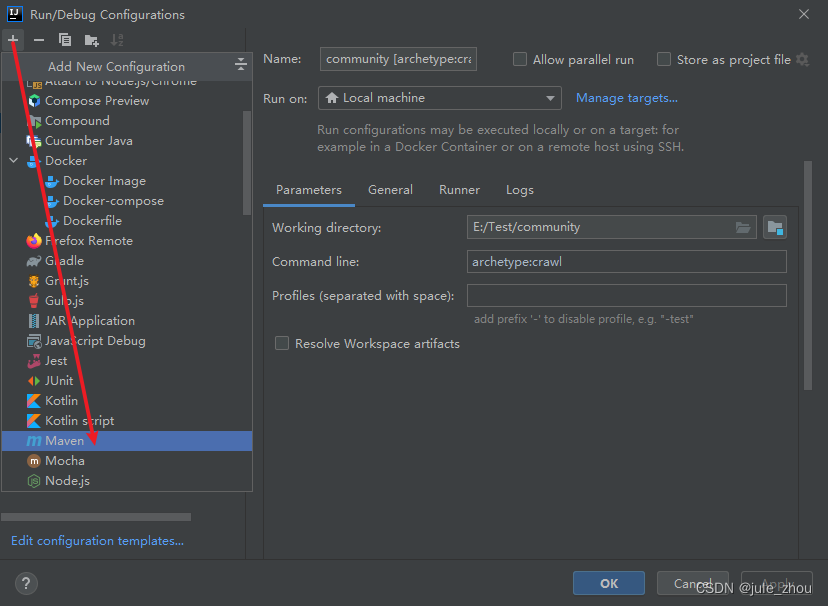
Task: Toggle Store as project file checkbox
Action: click(x=664, y=59)
